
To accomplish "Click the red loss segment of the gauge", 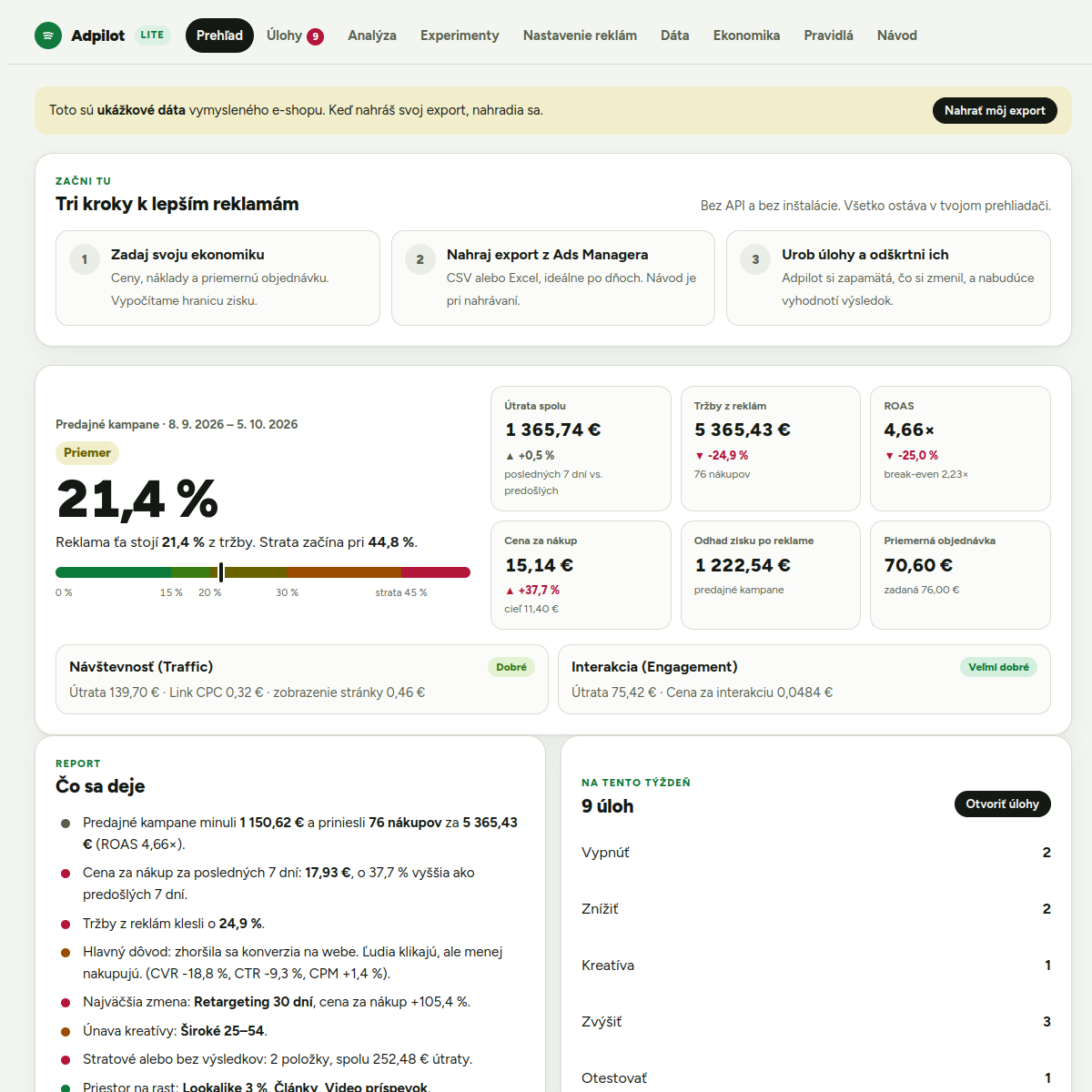I will tap(436, 572).
